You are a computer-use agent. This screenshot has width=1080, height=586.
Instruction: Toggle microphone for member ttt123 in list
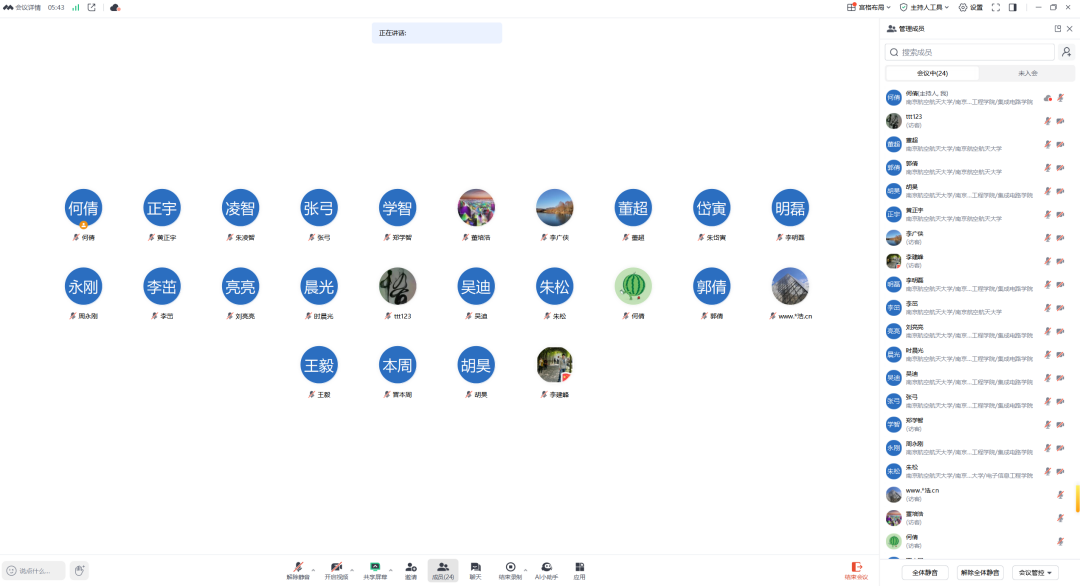[1047, 121]
